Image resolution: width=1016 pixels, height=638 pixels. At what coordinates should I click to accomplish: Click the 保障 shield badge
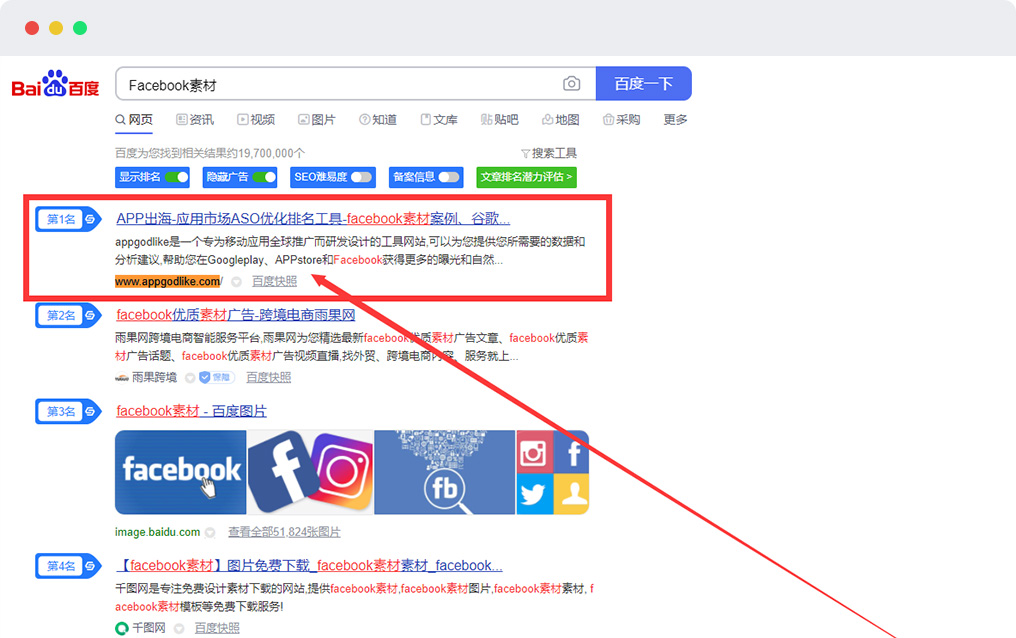tap(216, 378)
